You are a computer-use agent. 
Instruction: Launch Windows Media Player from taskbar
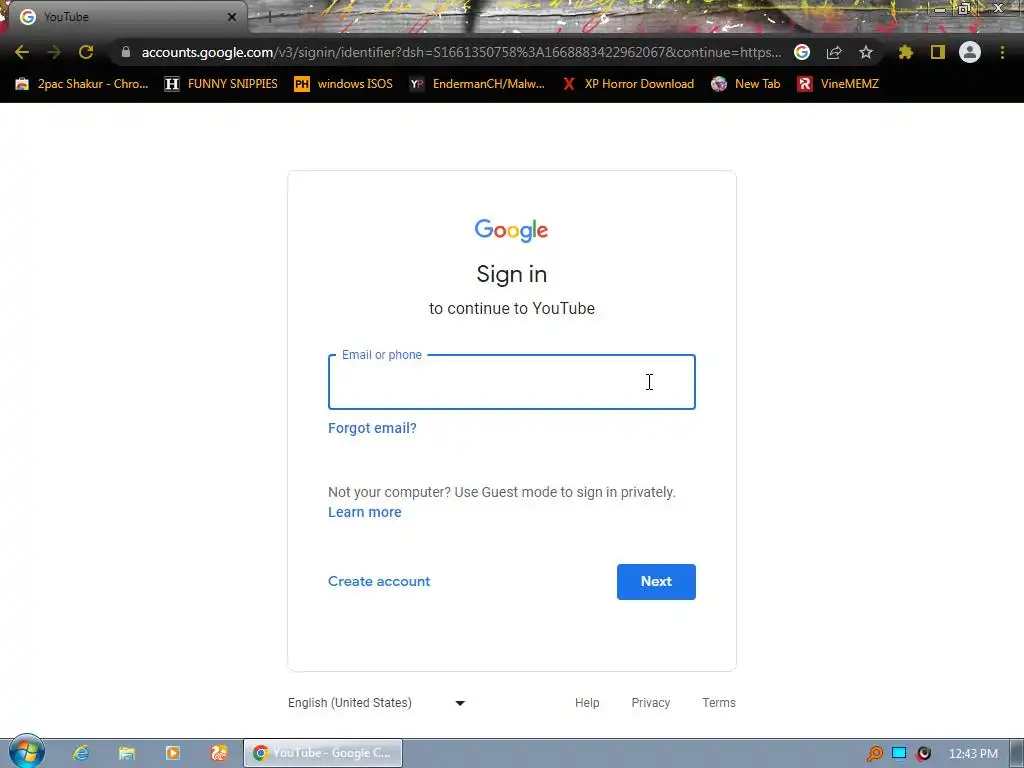point(173,753)
